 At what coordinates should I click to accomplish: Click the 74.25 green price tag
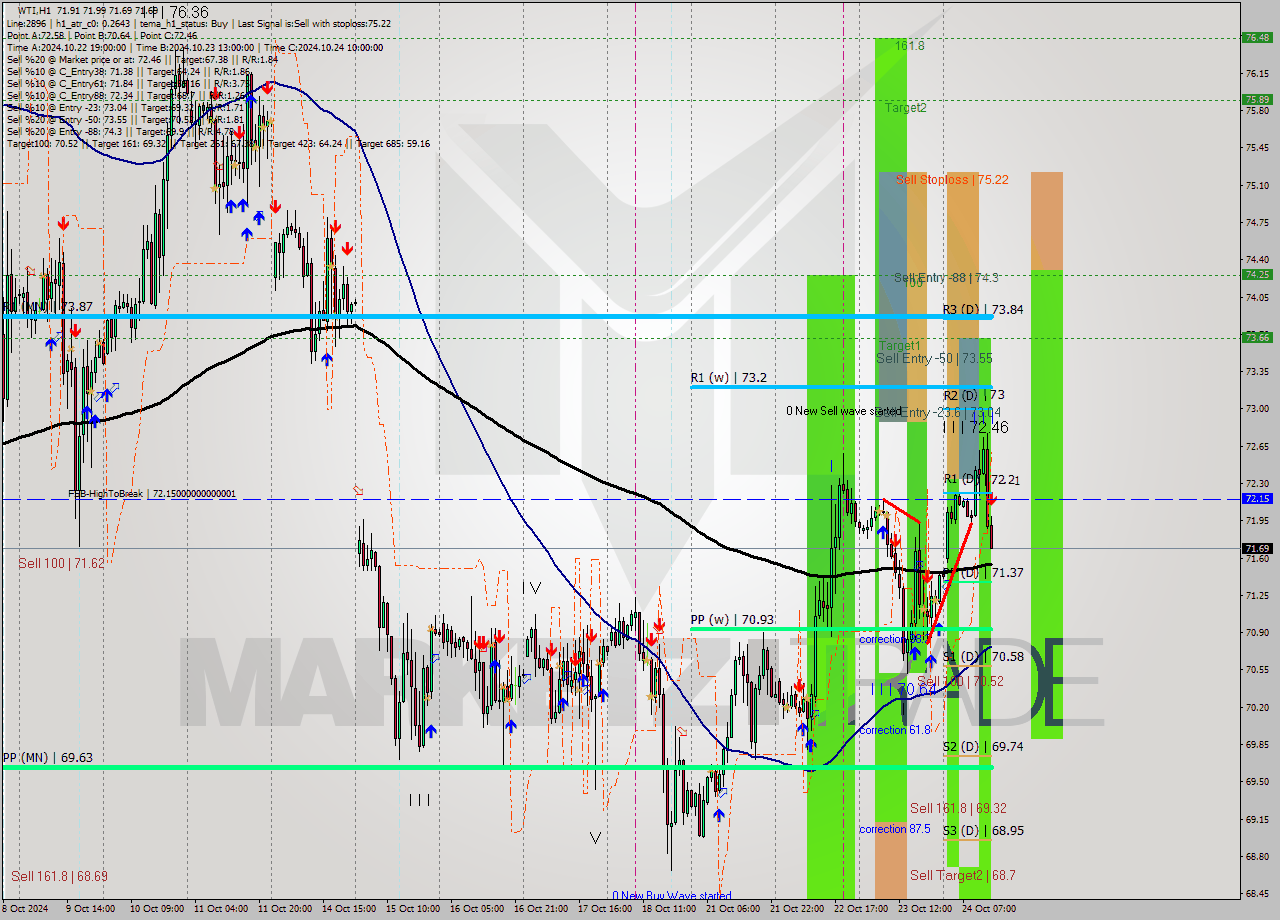[x=1257, y=274]
